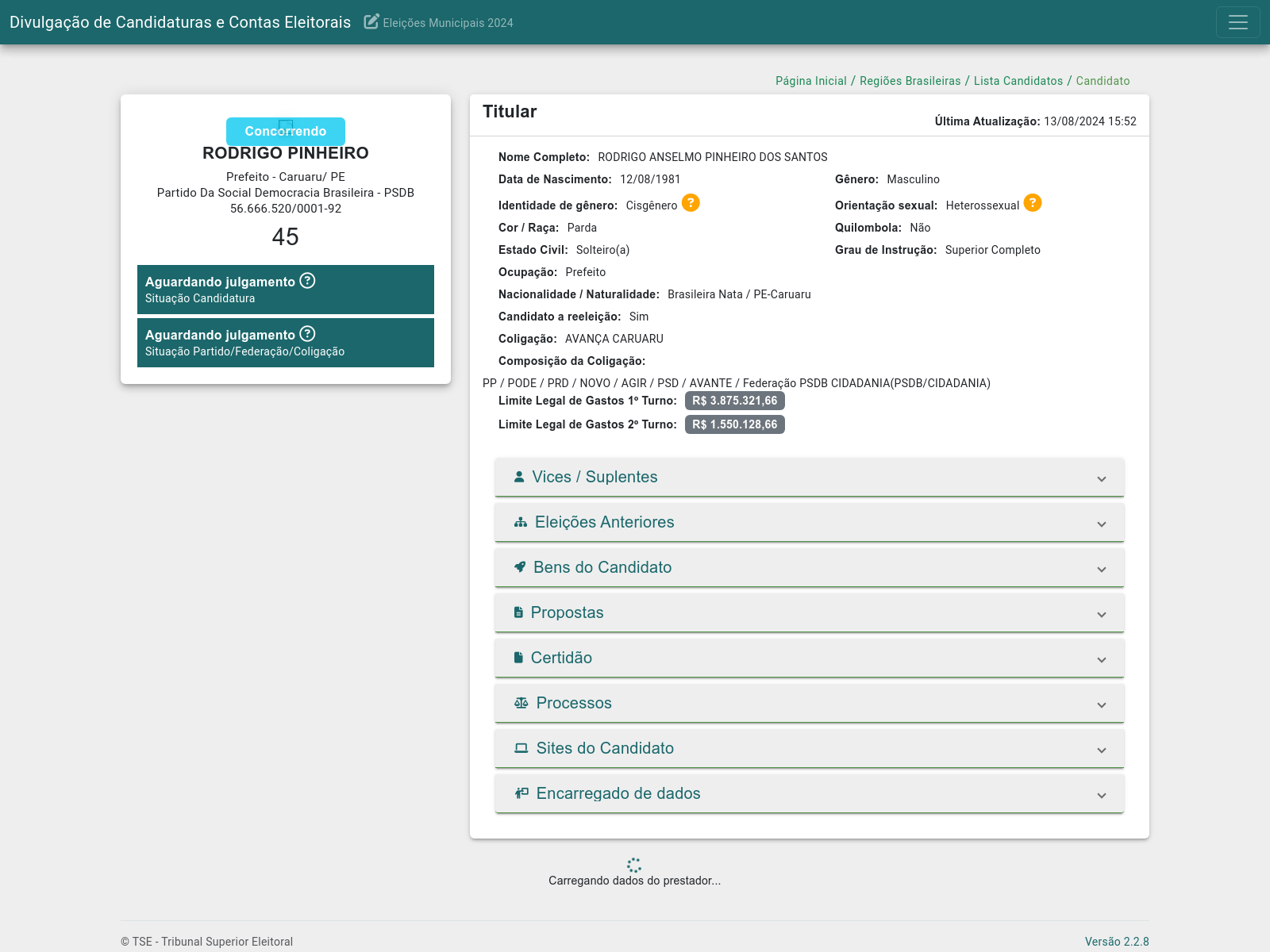1270x952 pixels.
Task: Click the loading spinner above Carregando dados
Action: pos(634,865)
